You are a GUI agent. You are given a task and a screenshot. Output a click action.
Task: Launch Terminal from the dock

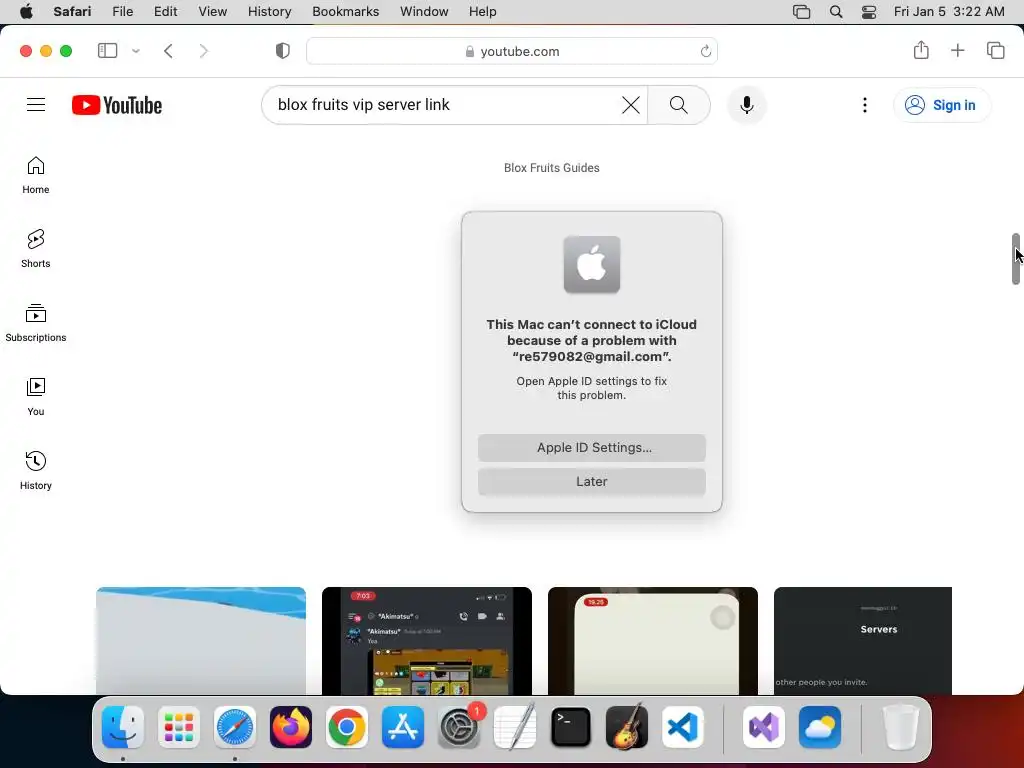point(571,727)
